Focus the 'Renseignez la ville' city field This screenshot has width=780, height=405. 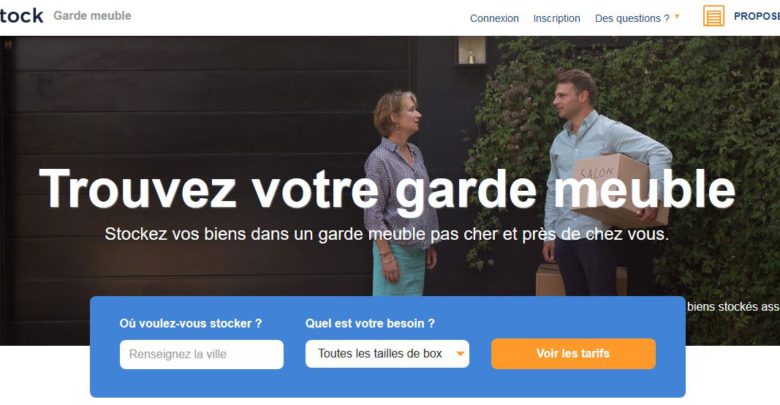click(201, 354)
